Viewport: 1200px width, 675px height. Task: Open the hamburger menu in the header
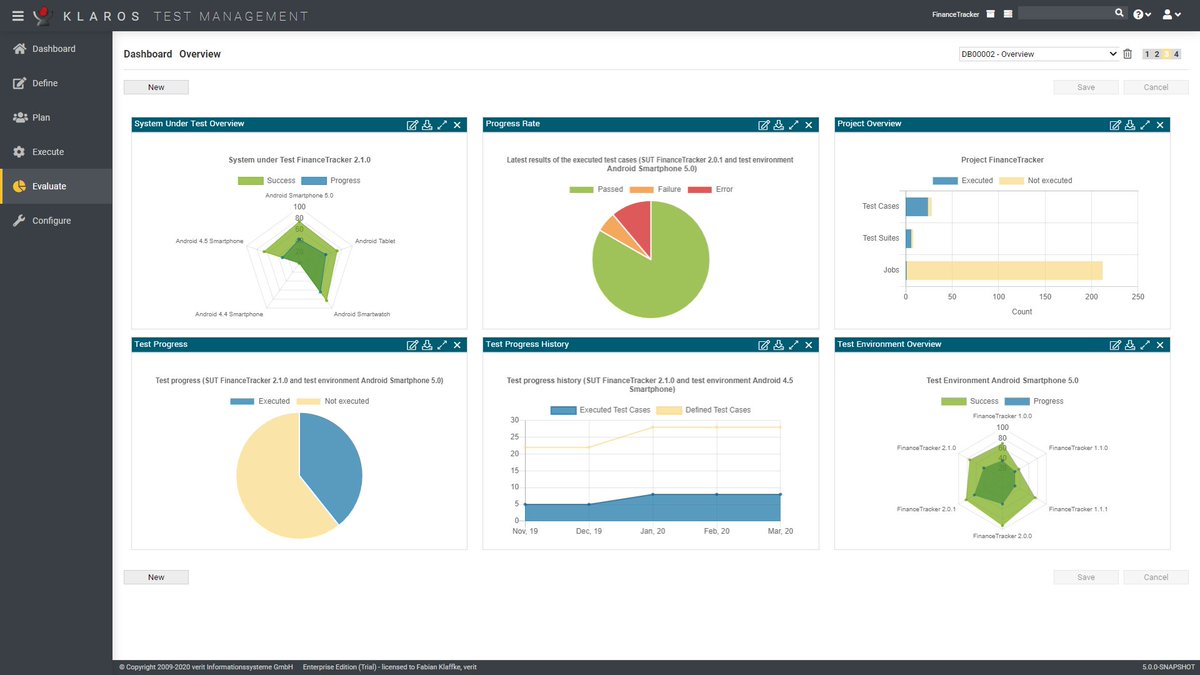click(17, 15)
